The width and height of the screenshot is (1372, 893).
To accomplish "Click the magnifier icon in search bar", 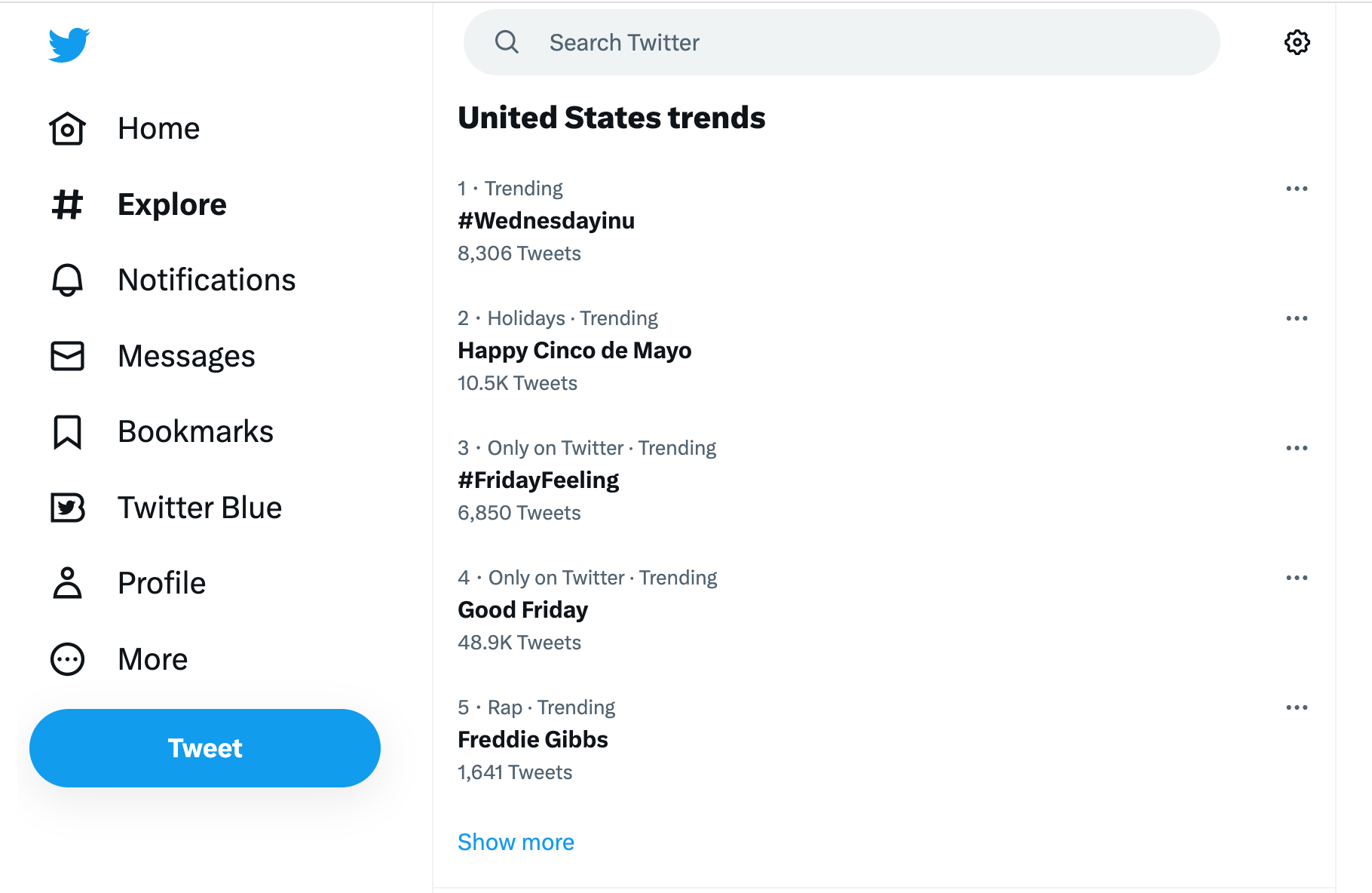I will coord(507,42).
